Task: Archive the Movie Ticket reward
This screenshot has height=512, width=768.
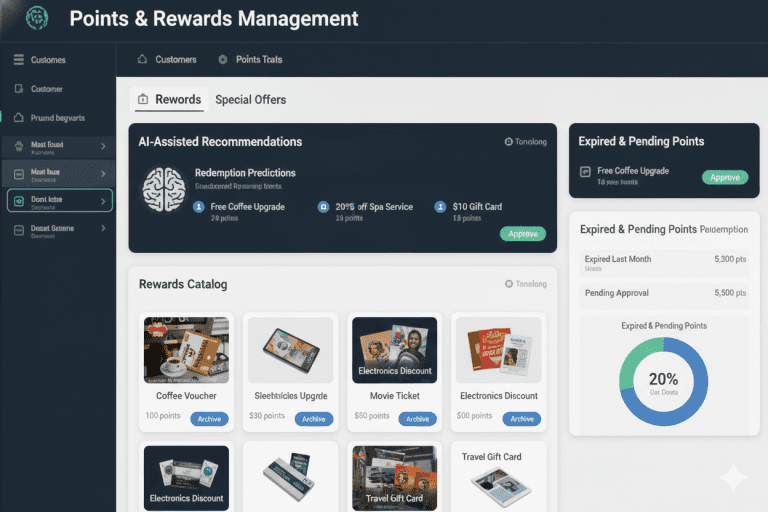Action: click(x=417, y=419)
